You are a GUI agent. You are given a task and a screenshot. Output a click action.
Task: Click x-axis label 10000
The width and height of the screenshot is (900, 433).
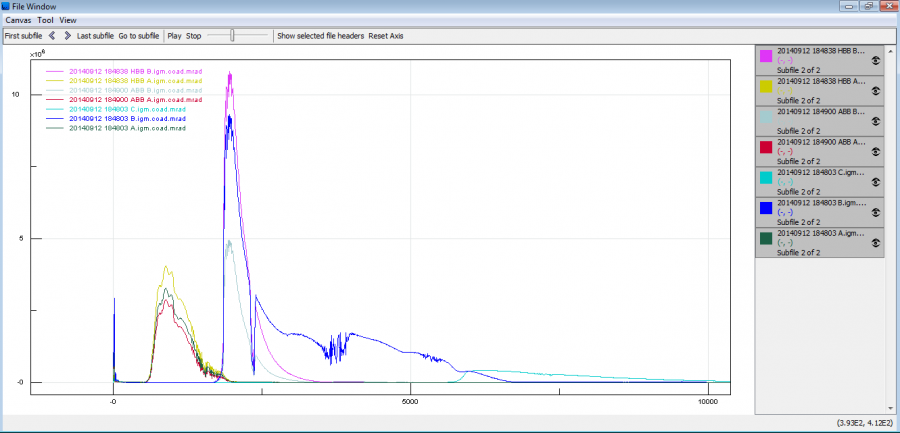(708, 402)
